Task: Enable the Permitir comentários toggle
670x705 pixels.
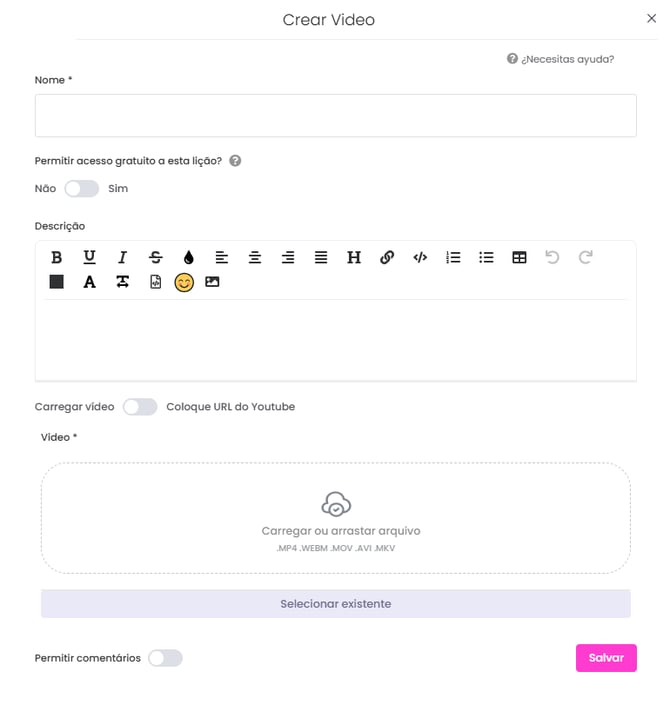Action: click(165, 658)
